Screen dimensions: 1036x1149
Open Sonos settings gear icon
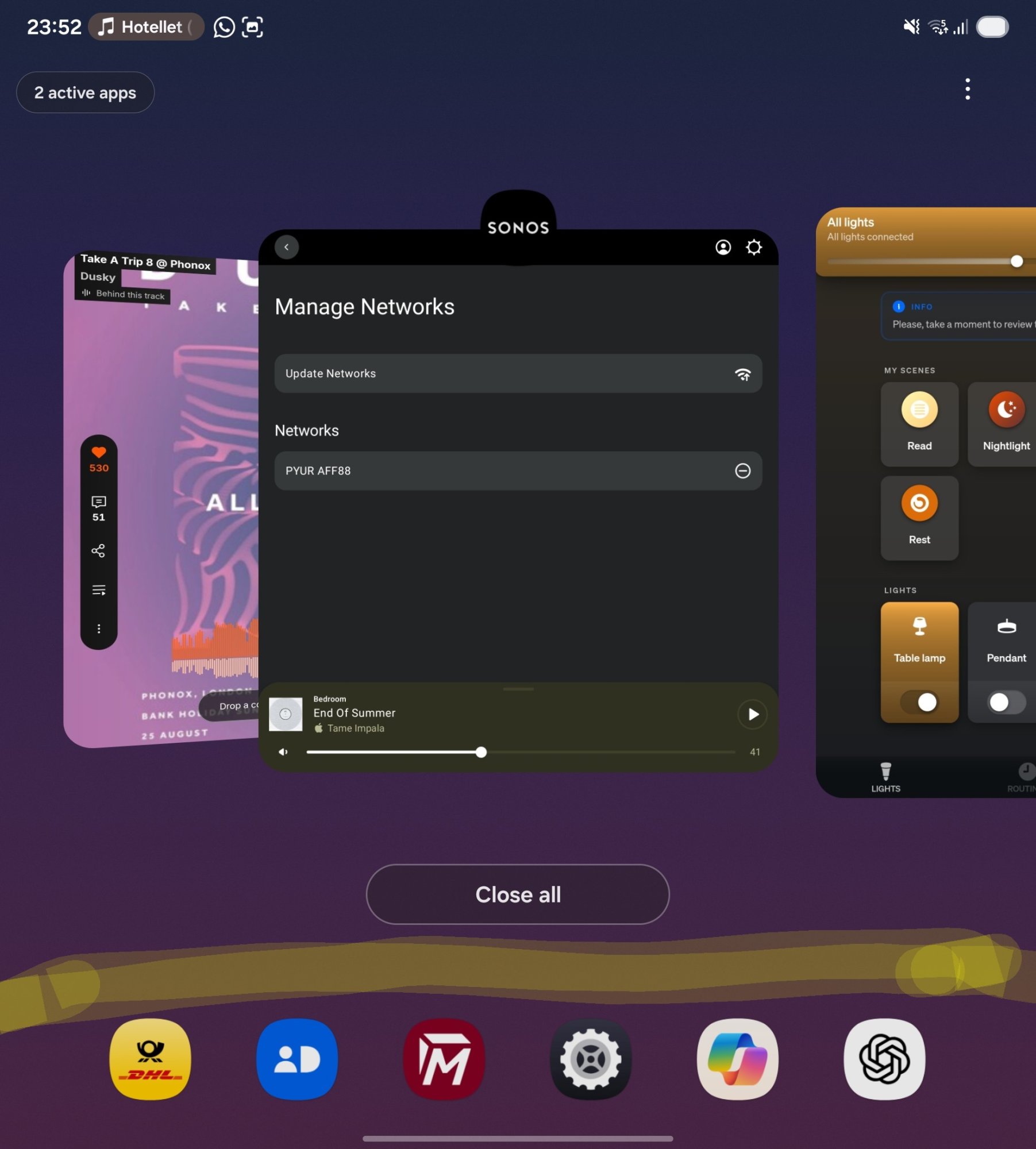tap(754, 247)
